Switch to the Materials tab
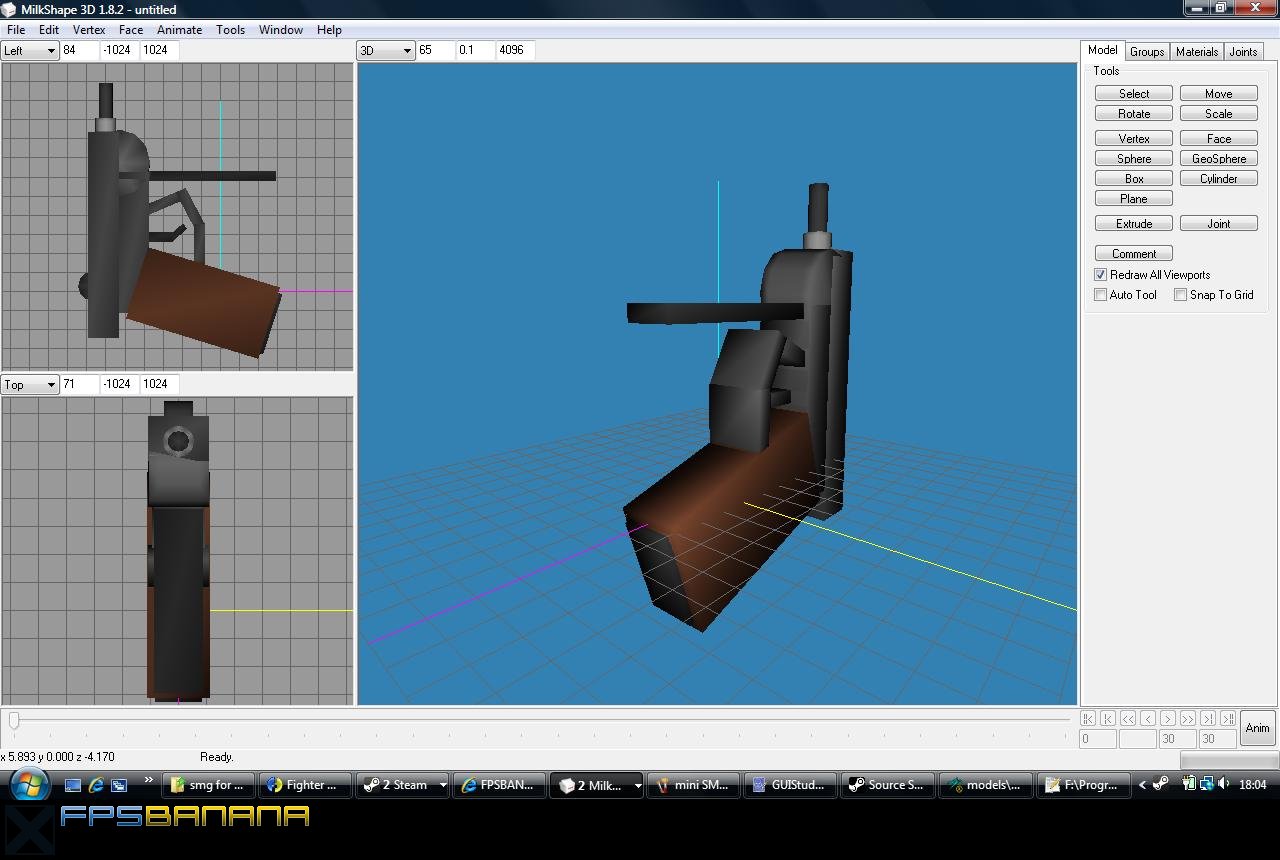Image resolution: width=1280 pixels, height=860 pixels. click(1196, 51)
